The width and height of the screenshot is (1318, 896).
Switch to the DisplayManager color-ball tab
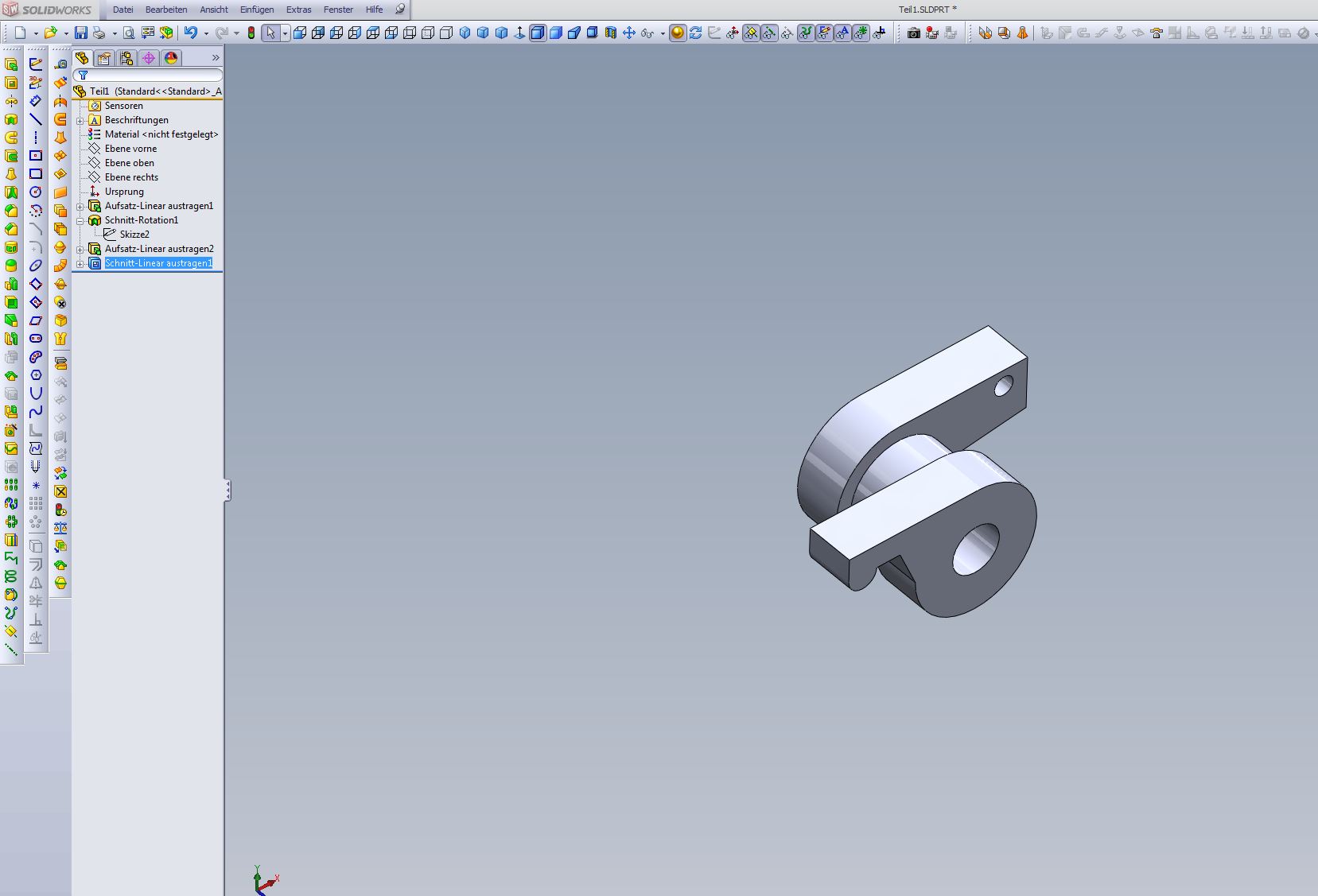click(x=171, y=58)
